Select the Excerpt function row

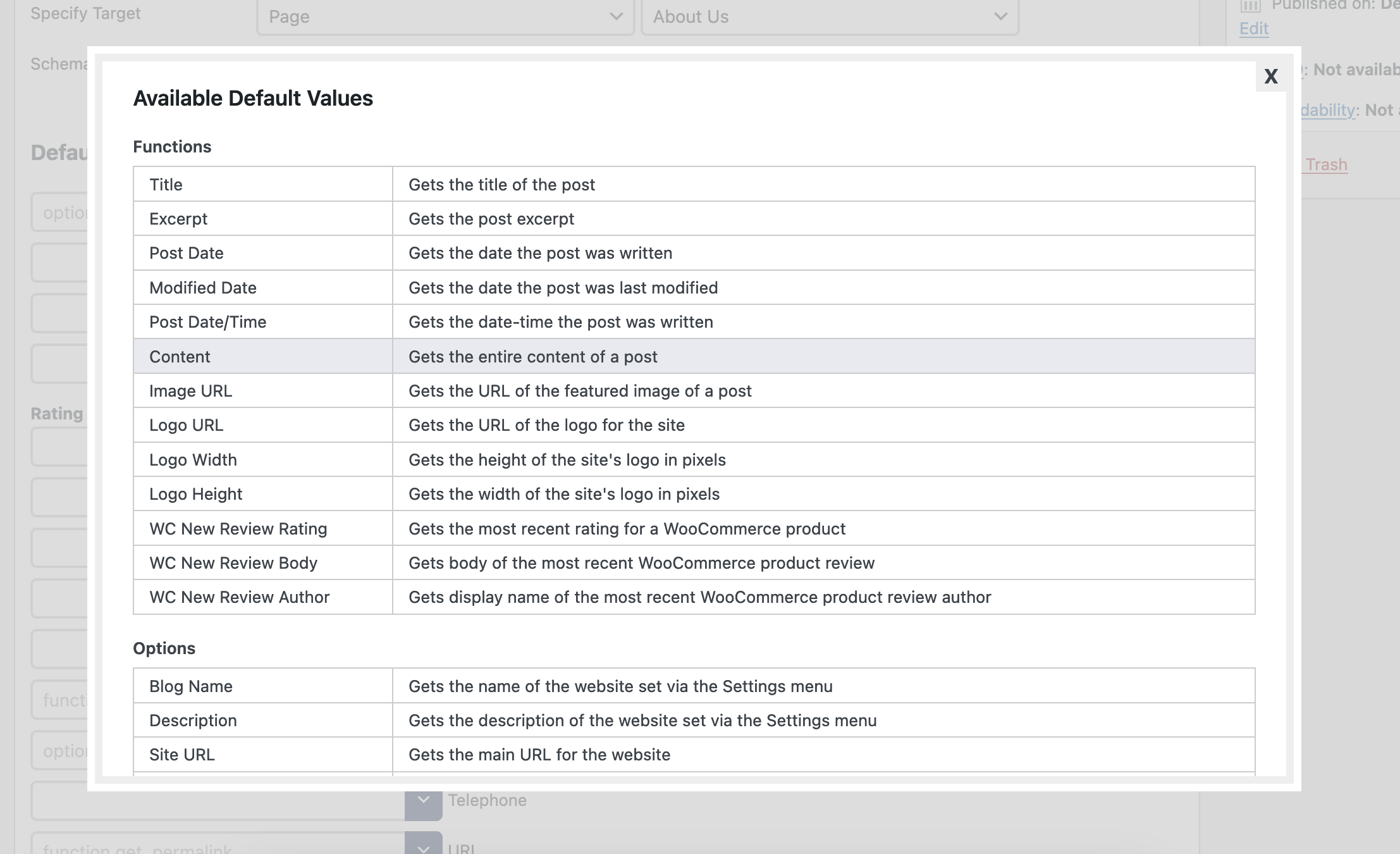[694, 219]
